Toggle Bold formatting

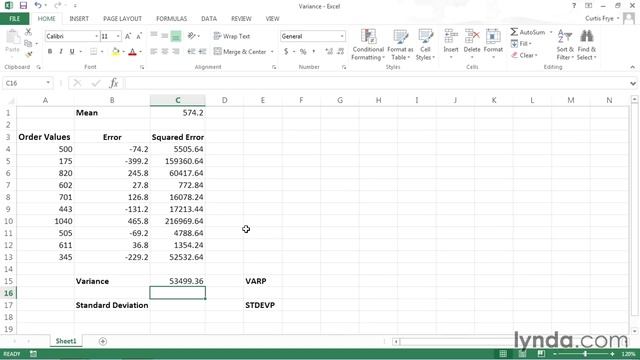pyautogui.click(x=50, y=51)
